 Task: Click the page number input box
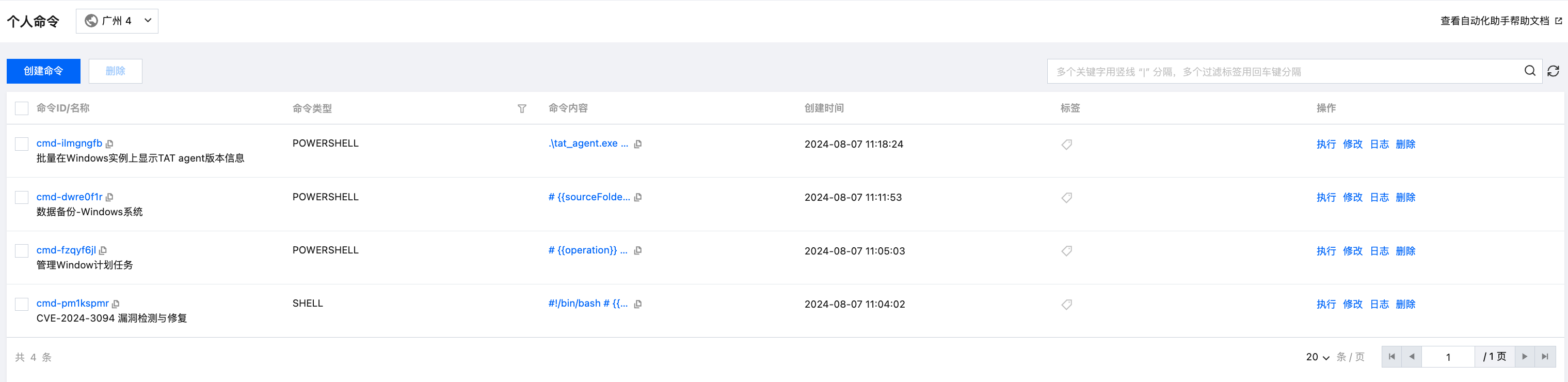click(x=1448, y=356)
